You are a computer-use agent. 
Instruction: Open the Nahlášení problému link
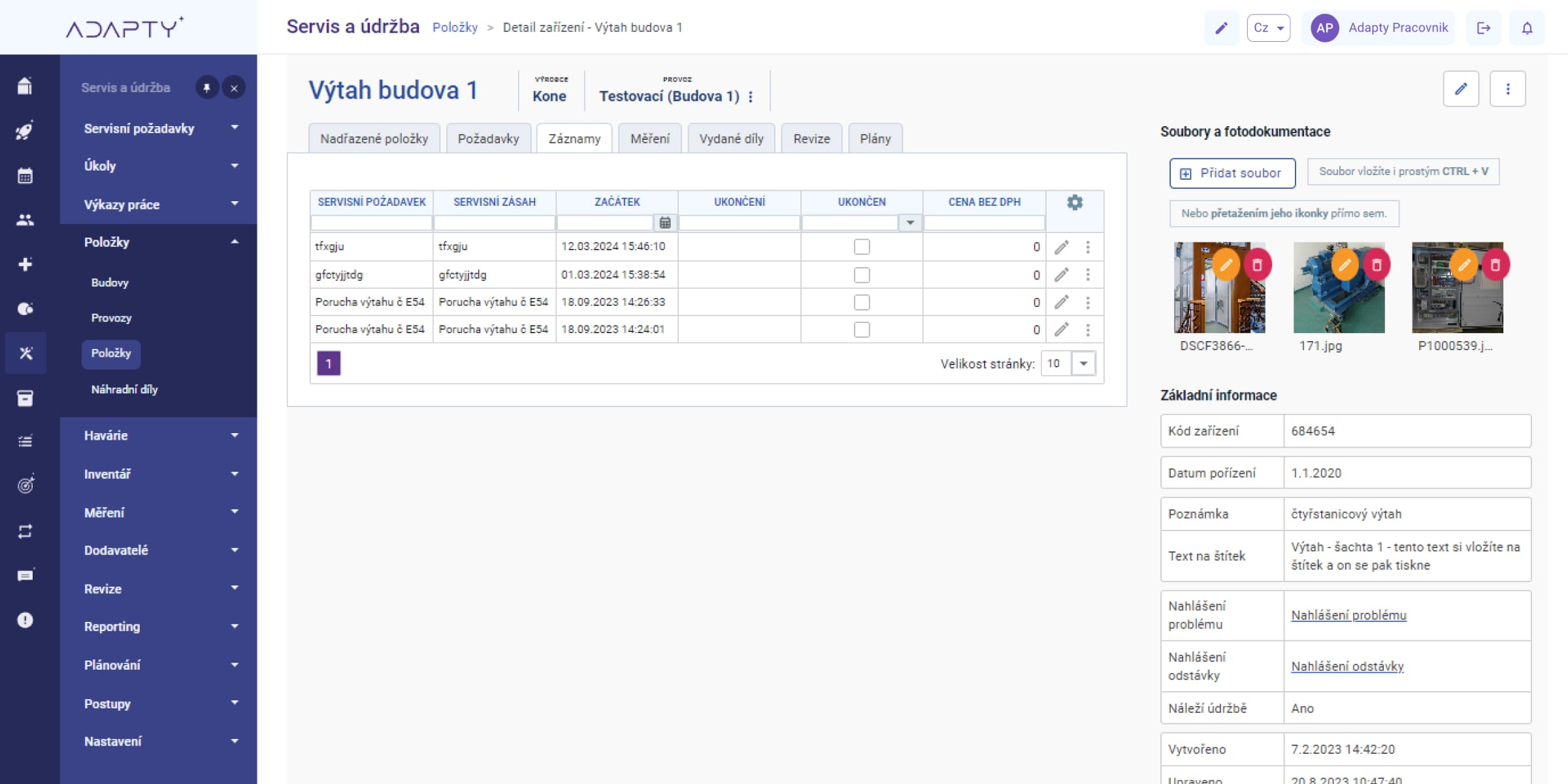1348,615
